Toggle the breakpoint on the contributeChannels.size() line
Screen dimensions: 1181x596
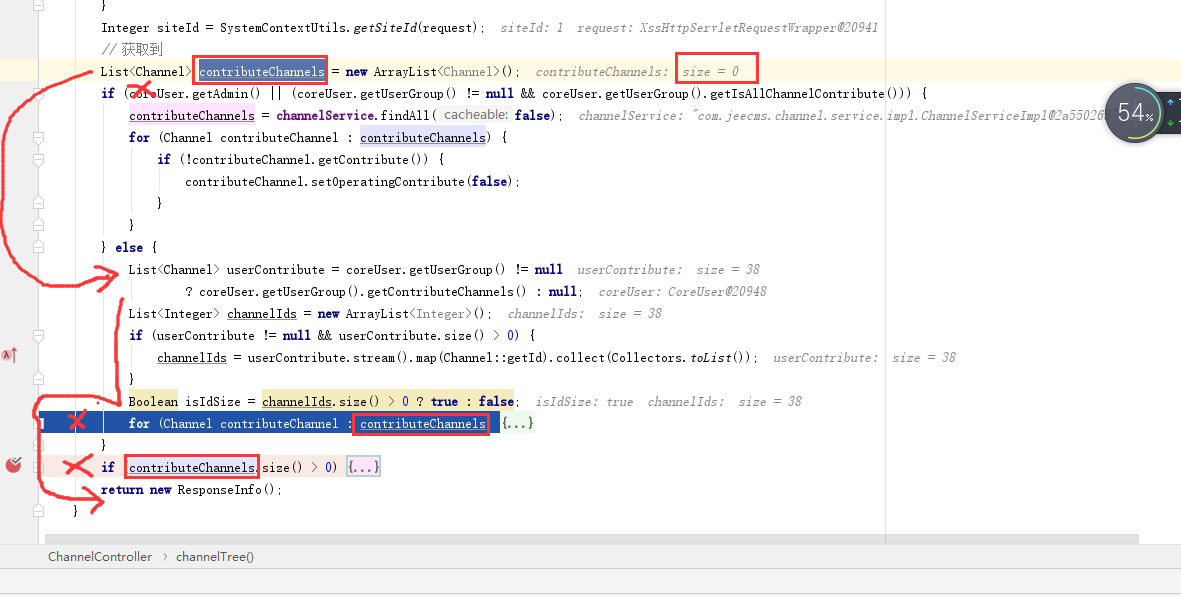point(14,466)
